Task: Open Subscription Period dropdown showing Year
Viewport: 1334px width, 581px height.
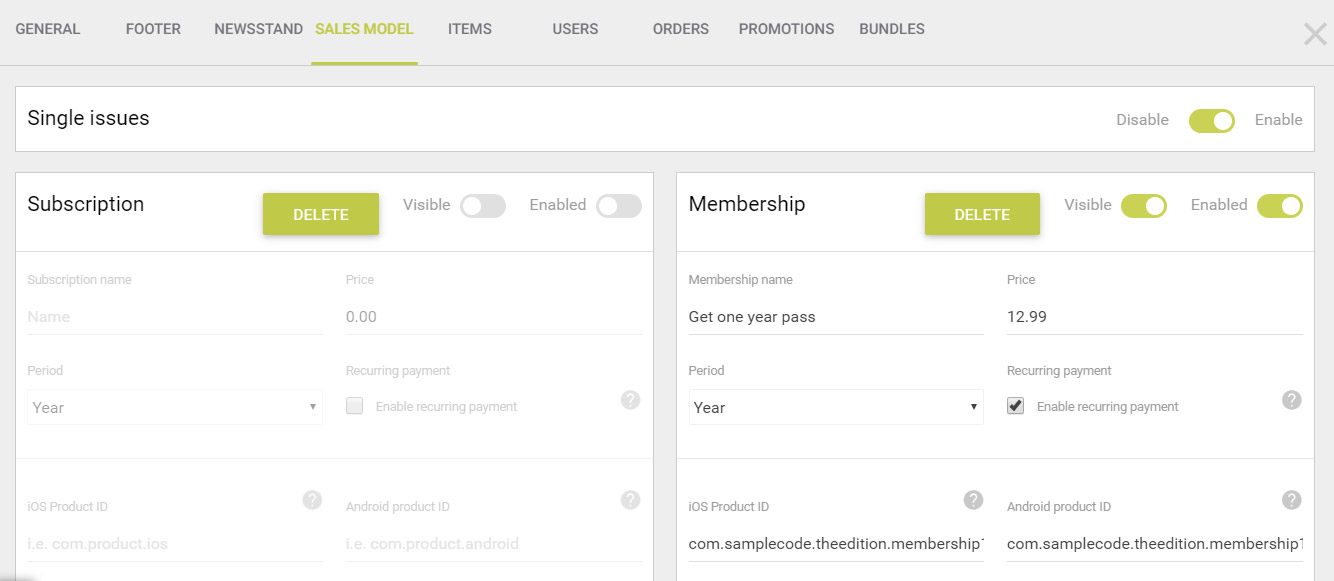Action: 175,407
